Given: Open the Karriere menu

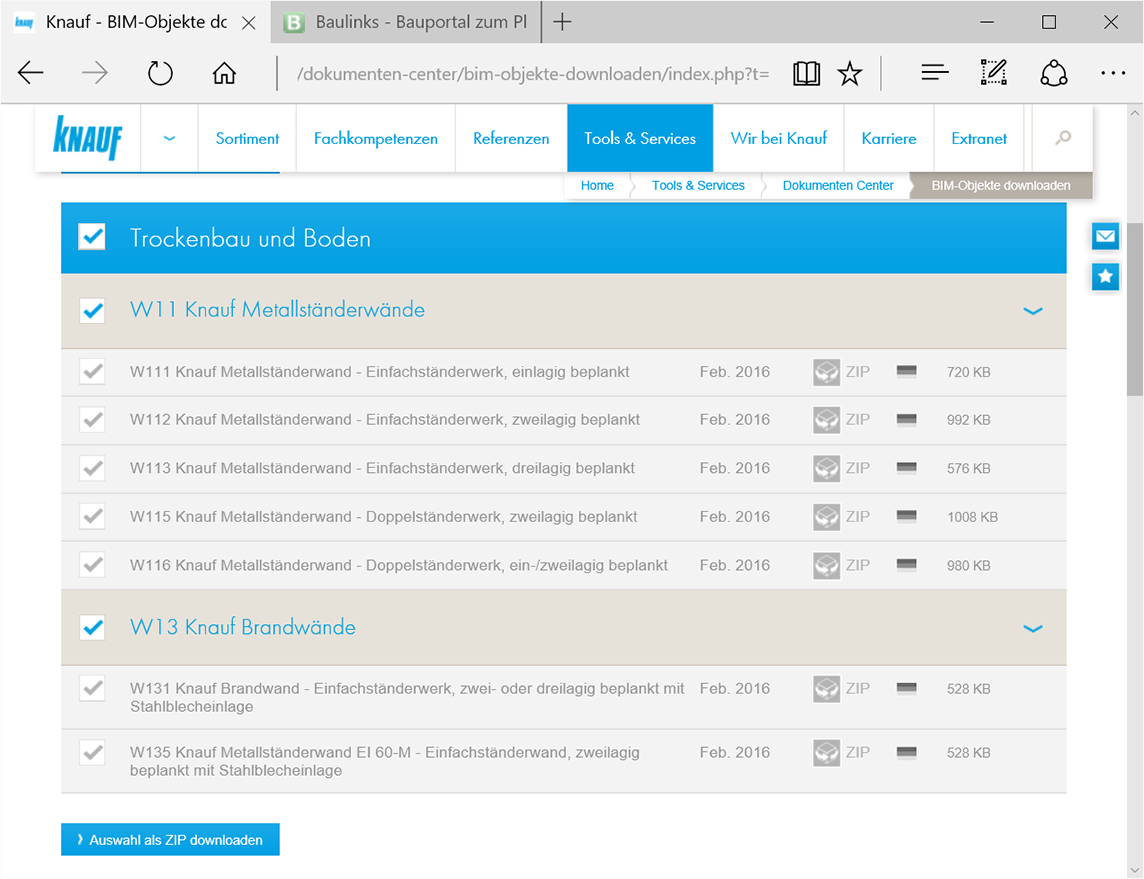Looking at the screenshot, I should 889,138.
